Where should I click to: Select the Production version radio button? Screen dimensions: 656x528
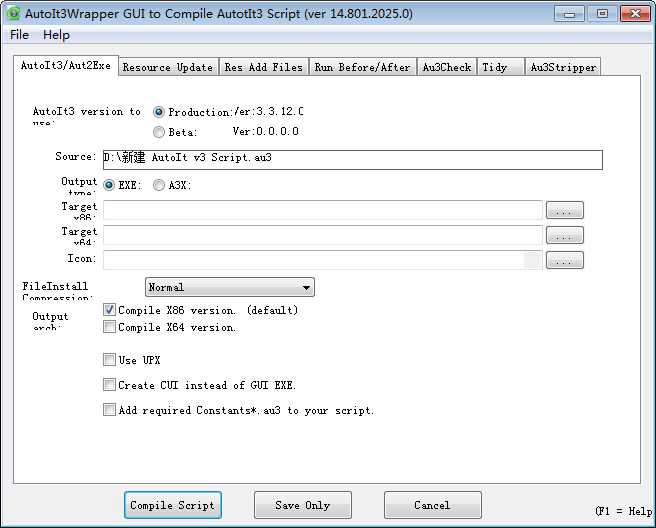coord(159,112)
